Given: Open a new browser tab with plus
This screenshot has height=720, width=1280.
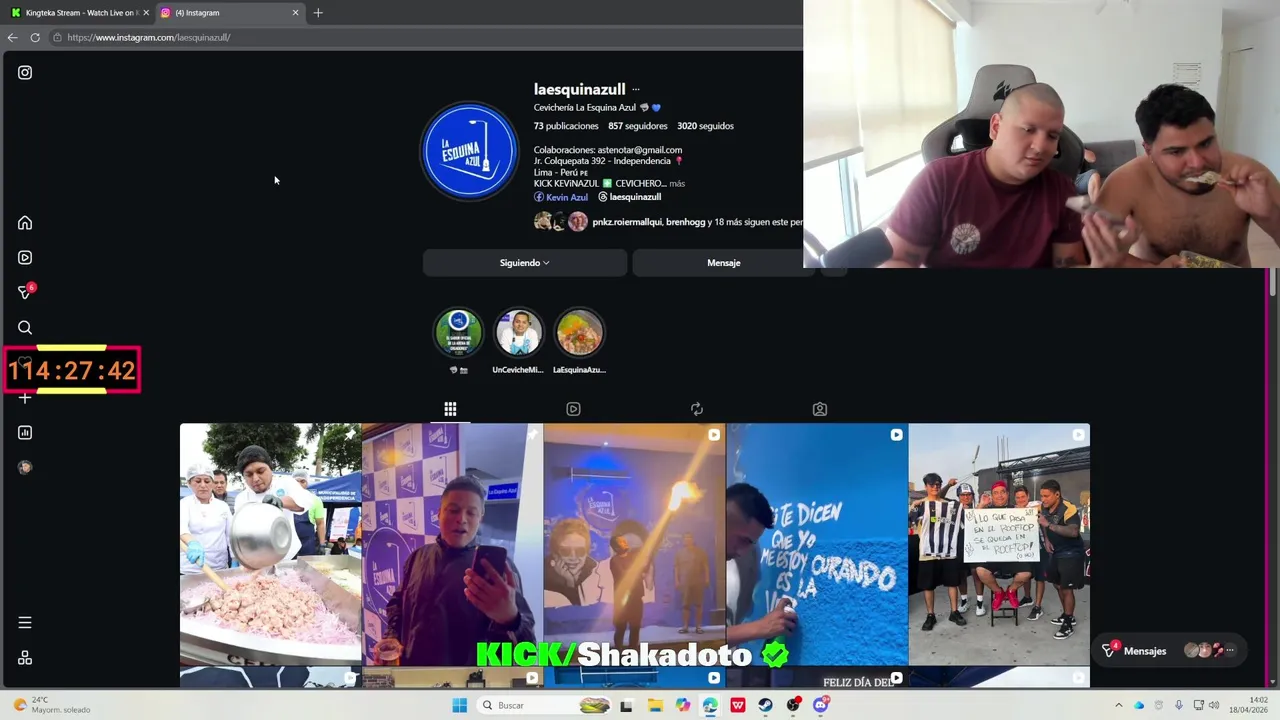Looking at the screenshot, I should (x=318, y=12).
